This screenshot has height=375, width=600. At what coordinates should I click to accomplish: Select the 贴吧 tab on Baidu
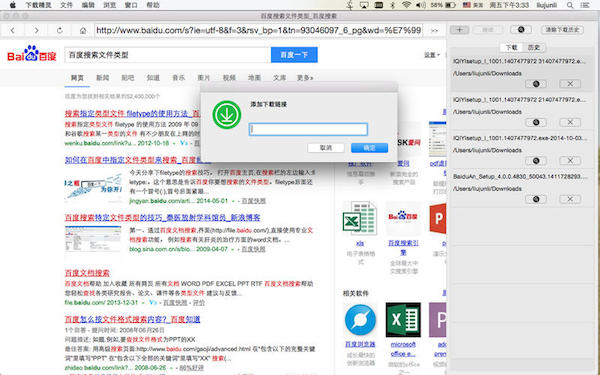[x=127, y=78]
